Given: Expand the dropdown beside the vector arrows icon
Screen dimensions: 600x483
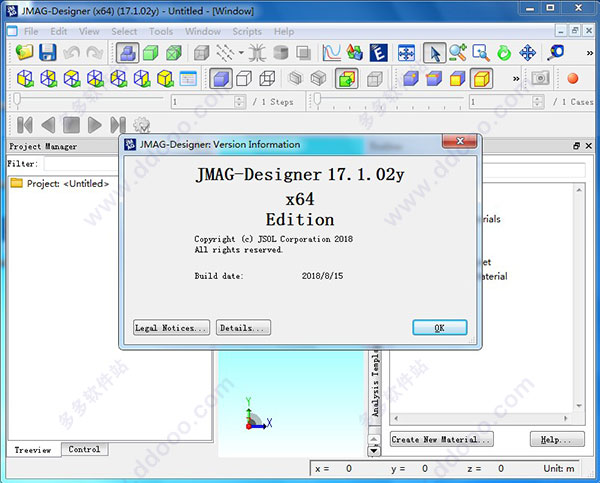Looking at the screenshot, I should click(x=241, y=53).
